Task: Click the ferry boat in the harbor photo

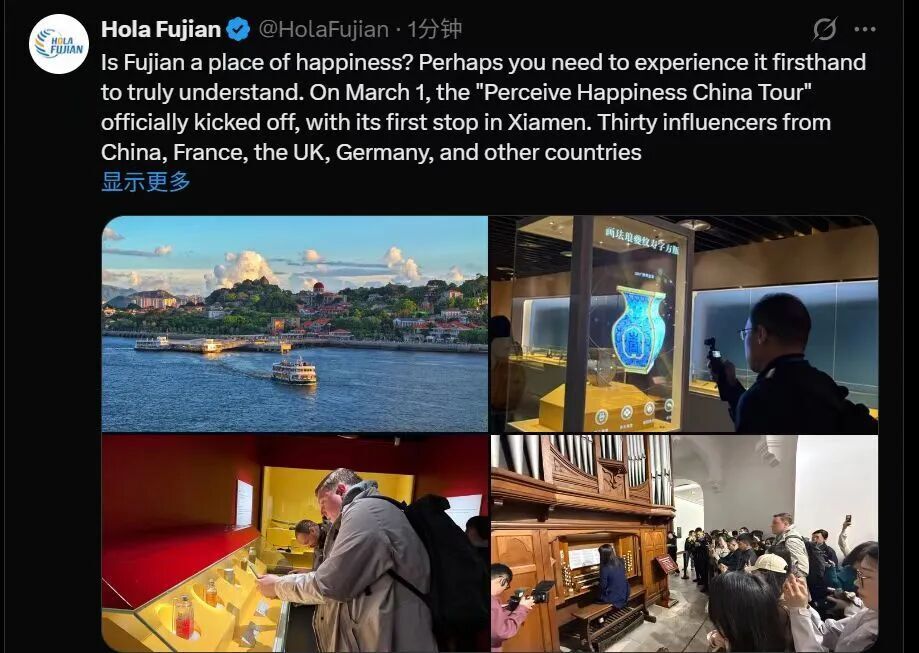Action: coord(294,370)
